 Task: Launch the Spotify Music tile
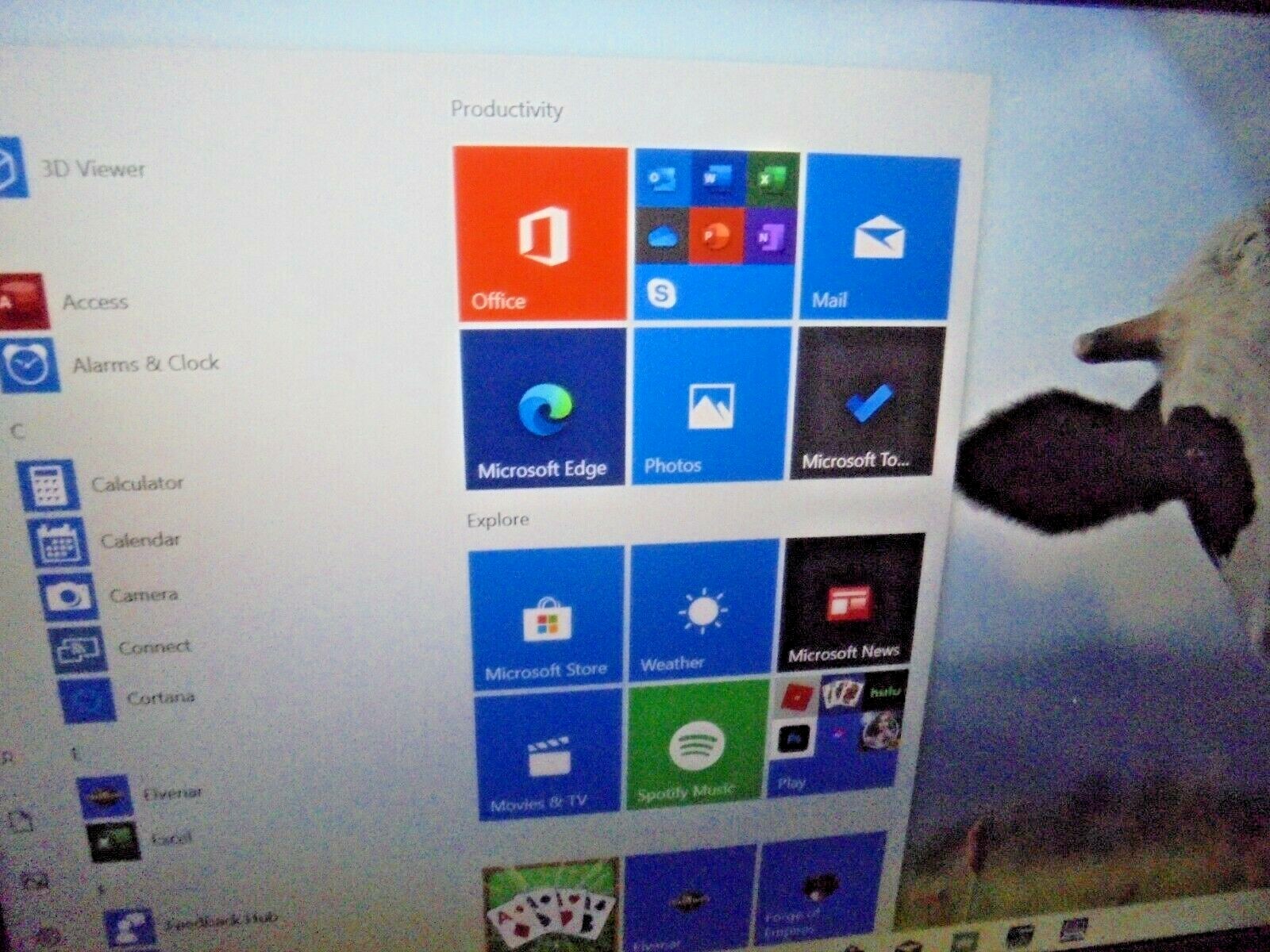click(697, 744)
